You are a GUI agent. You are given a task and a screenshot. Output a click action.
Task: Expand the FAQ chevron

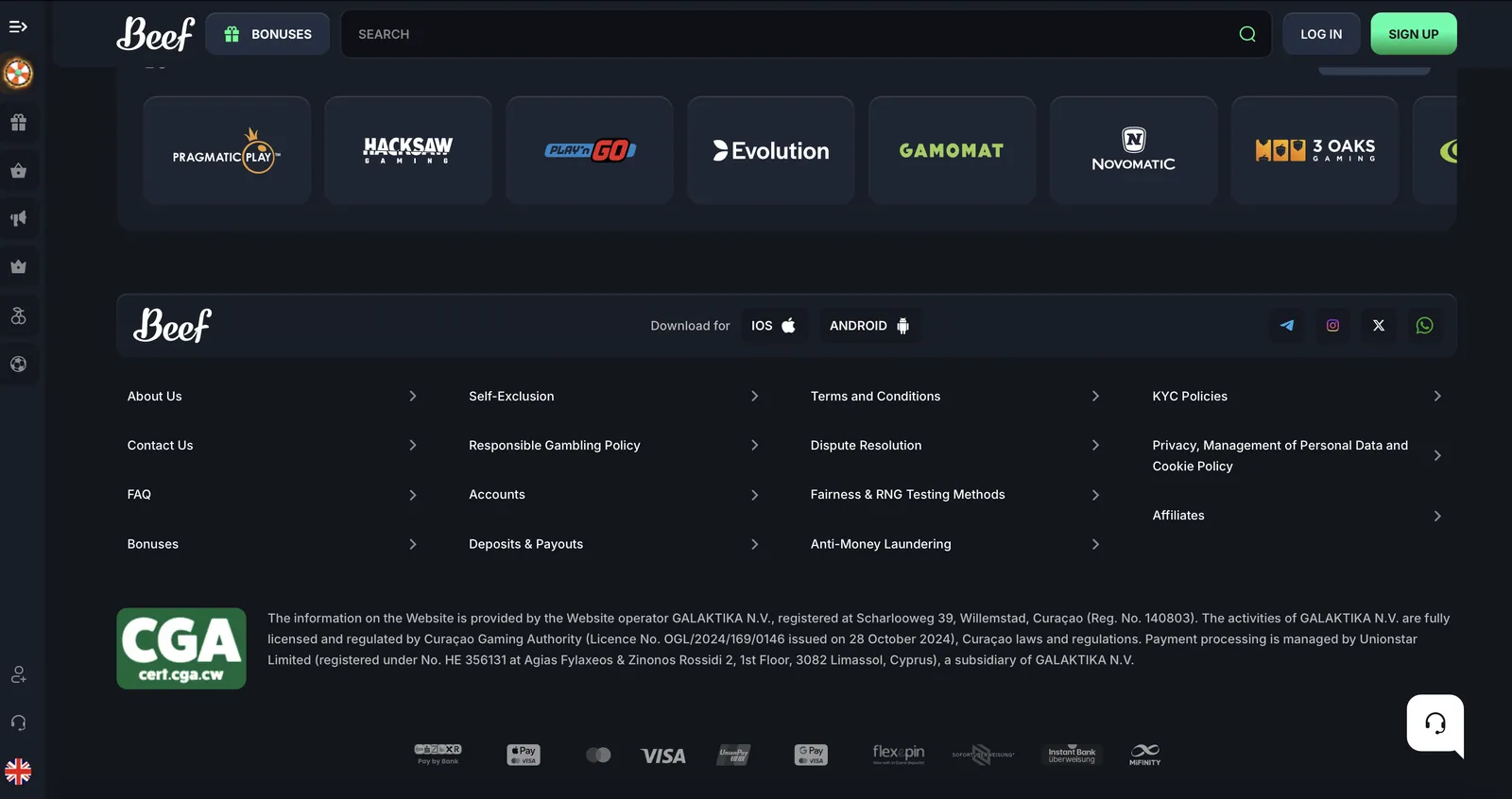coord(413,495)
